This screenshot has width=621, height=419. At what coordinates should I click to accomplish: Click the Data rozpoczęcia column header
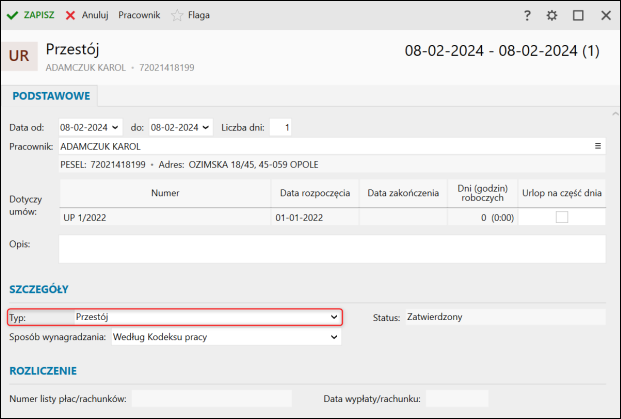315,193
